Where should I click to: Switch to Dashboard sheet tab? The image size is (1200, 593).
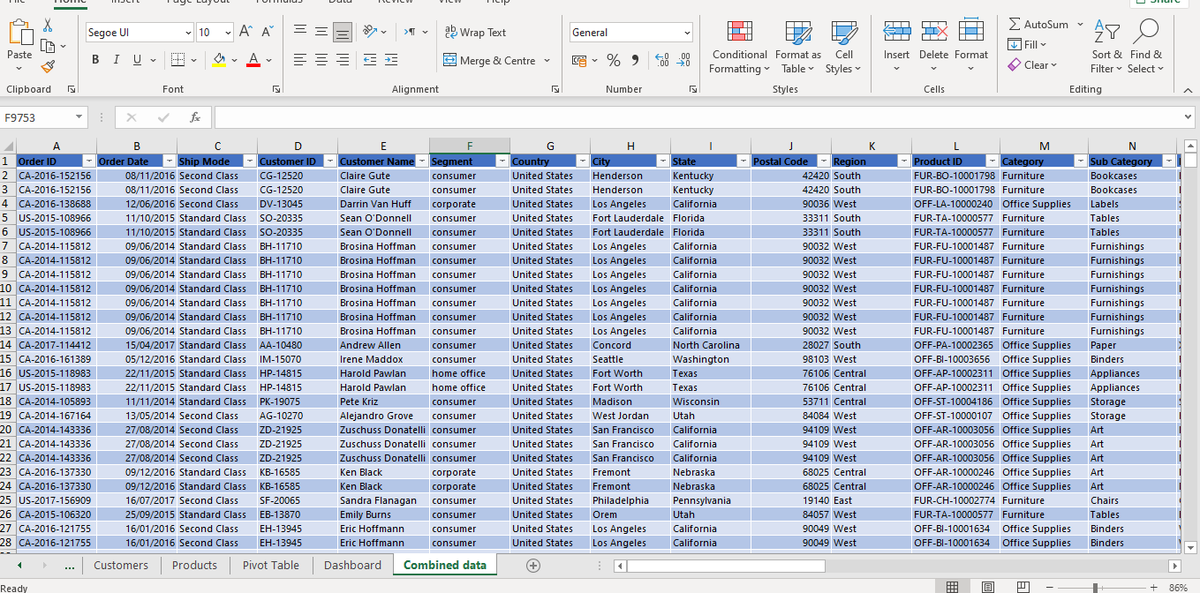(353, 565)
